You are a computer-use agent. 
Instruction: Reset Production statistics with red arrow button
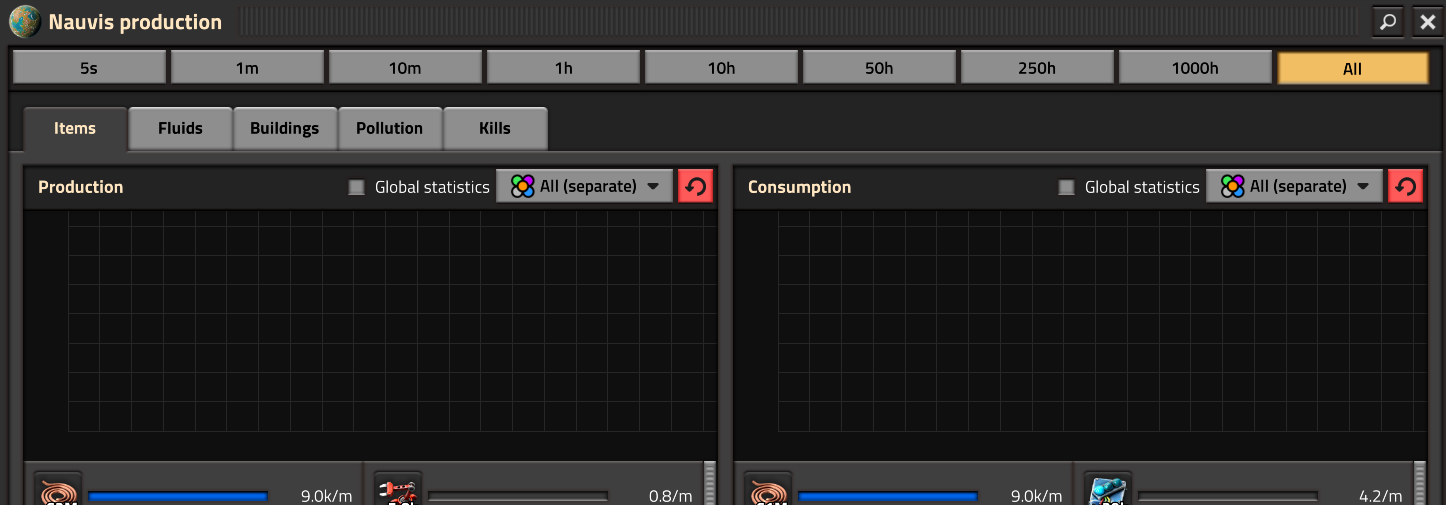click(695, 186)
